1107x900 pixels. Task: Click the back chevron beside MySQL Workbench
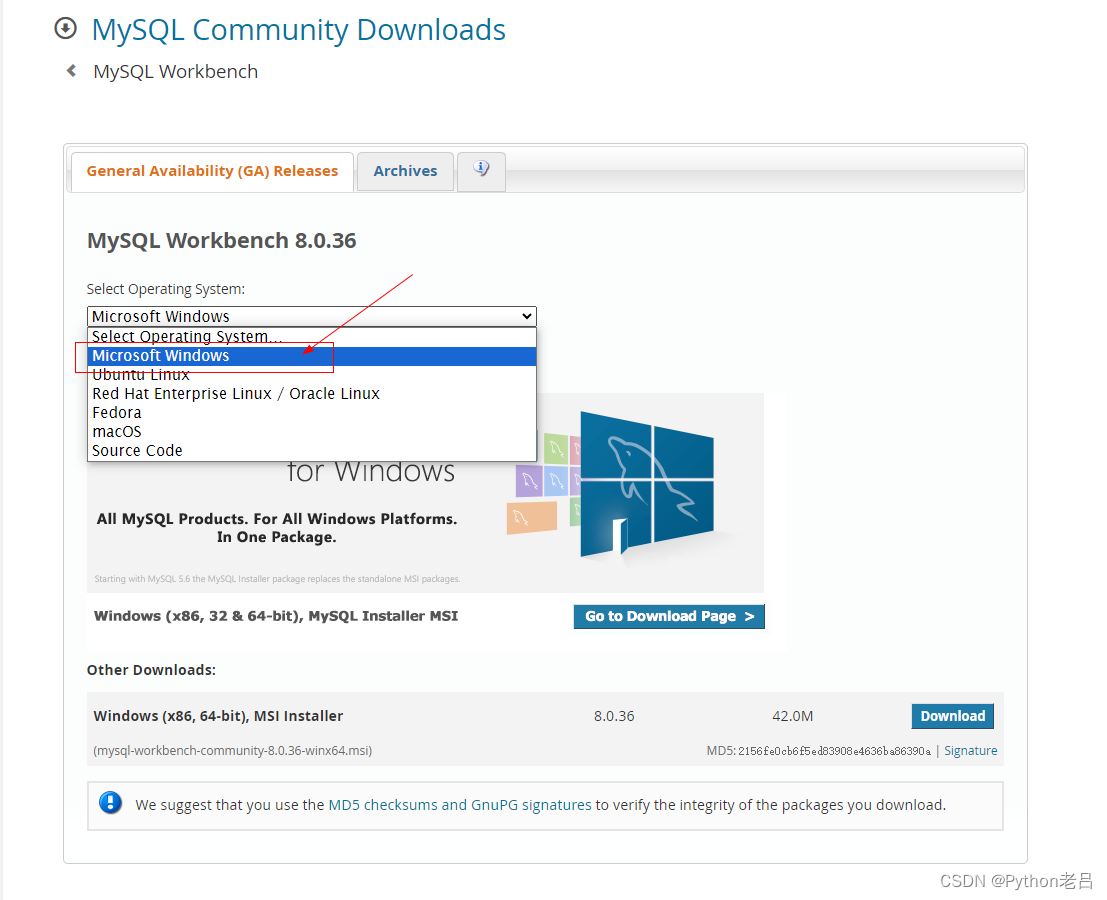(x=71, y=71)
